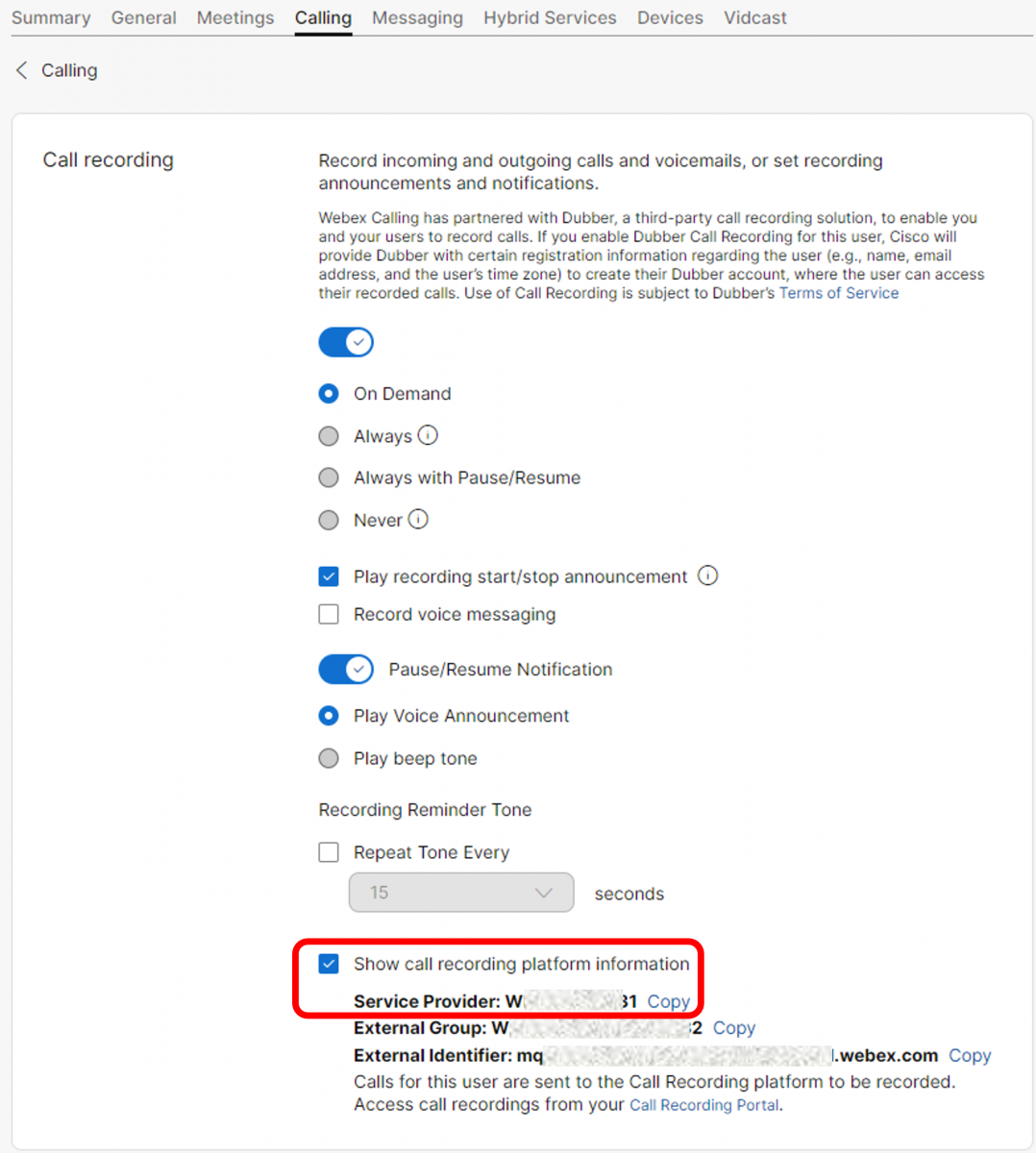Enable the Repeat Tone Every checkbox
Screen dimensions: 1036x1153
pyautogui.click(x=329, y=853)
